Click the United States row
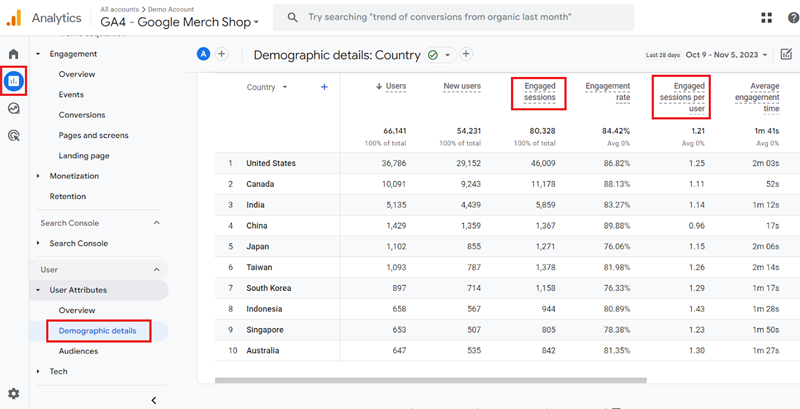The width and height of the screenshot is (800, 409). tap(507, 163)
